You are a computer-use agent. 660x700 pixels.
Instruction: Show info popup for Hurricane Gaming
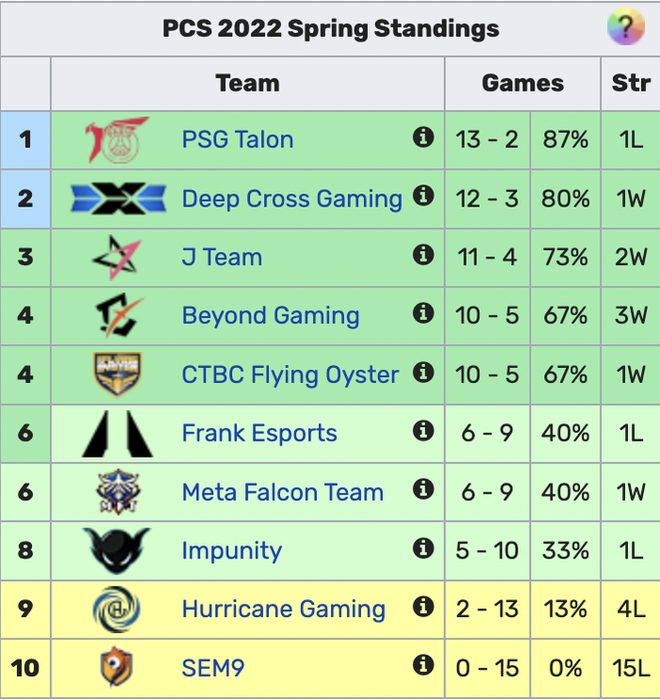(x=423, y=606)
